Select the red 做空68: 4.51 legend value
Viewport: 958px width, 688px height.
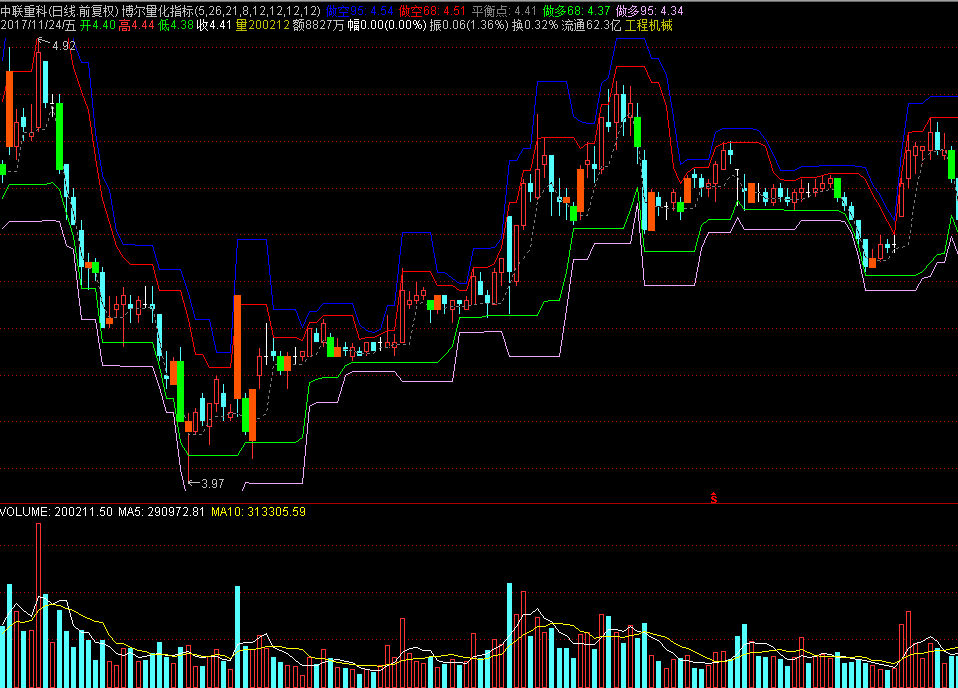432,10
